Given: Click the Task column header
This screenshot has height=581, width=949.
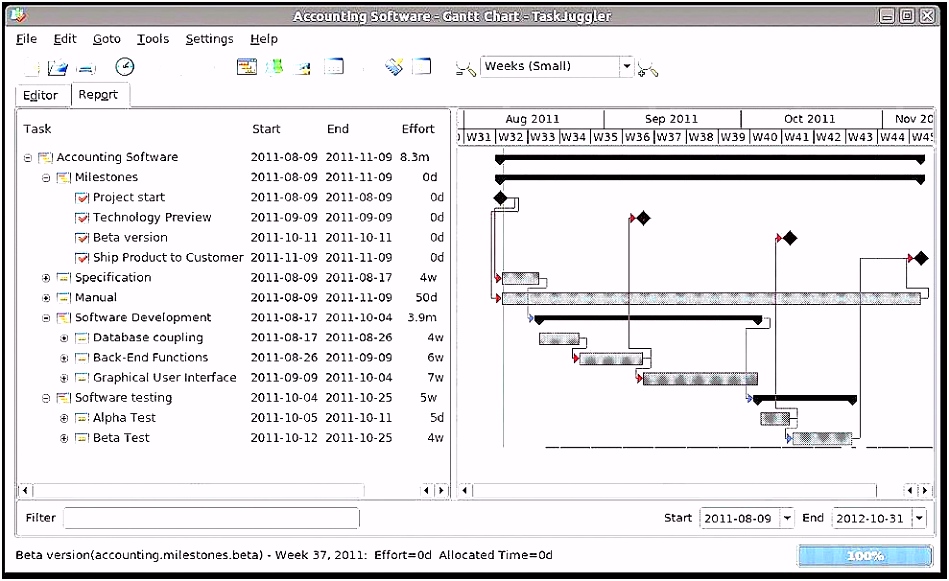Looking at the screenshot, I should tap(38, 129).
